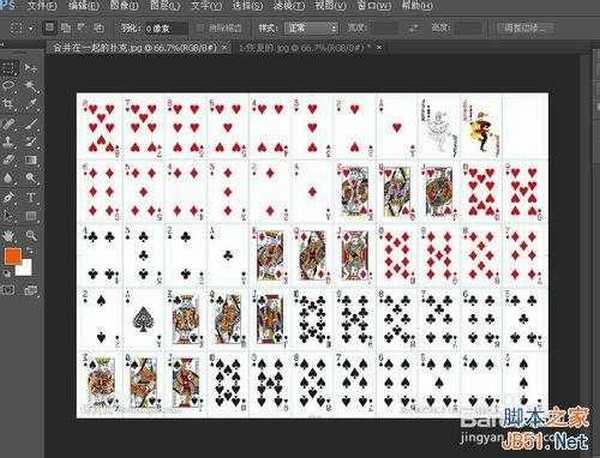Select the Lasso tool
This screenshot has width=600, height=458.
[10, 87]
